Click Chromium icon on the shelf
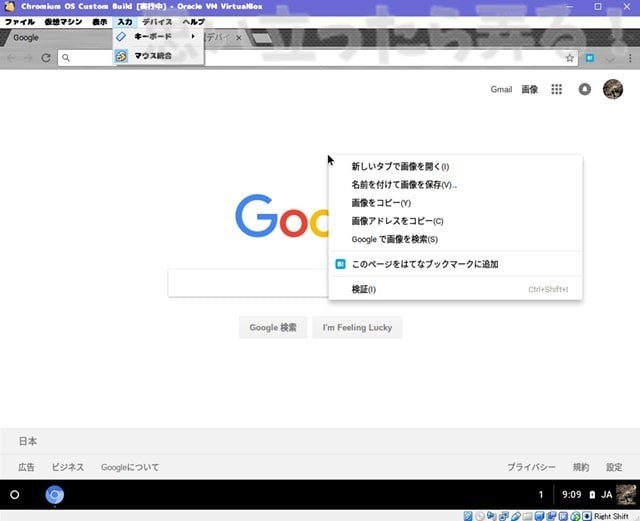The height and width of the screenshot is (521, 640). (x=54, y=495)
